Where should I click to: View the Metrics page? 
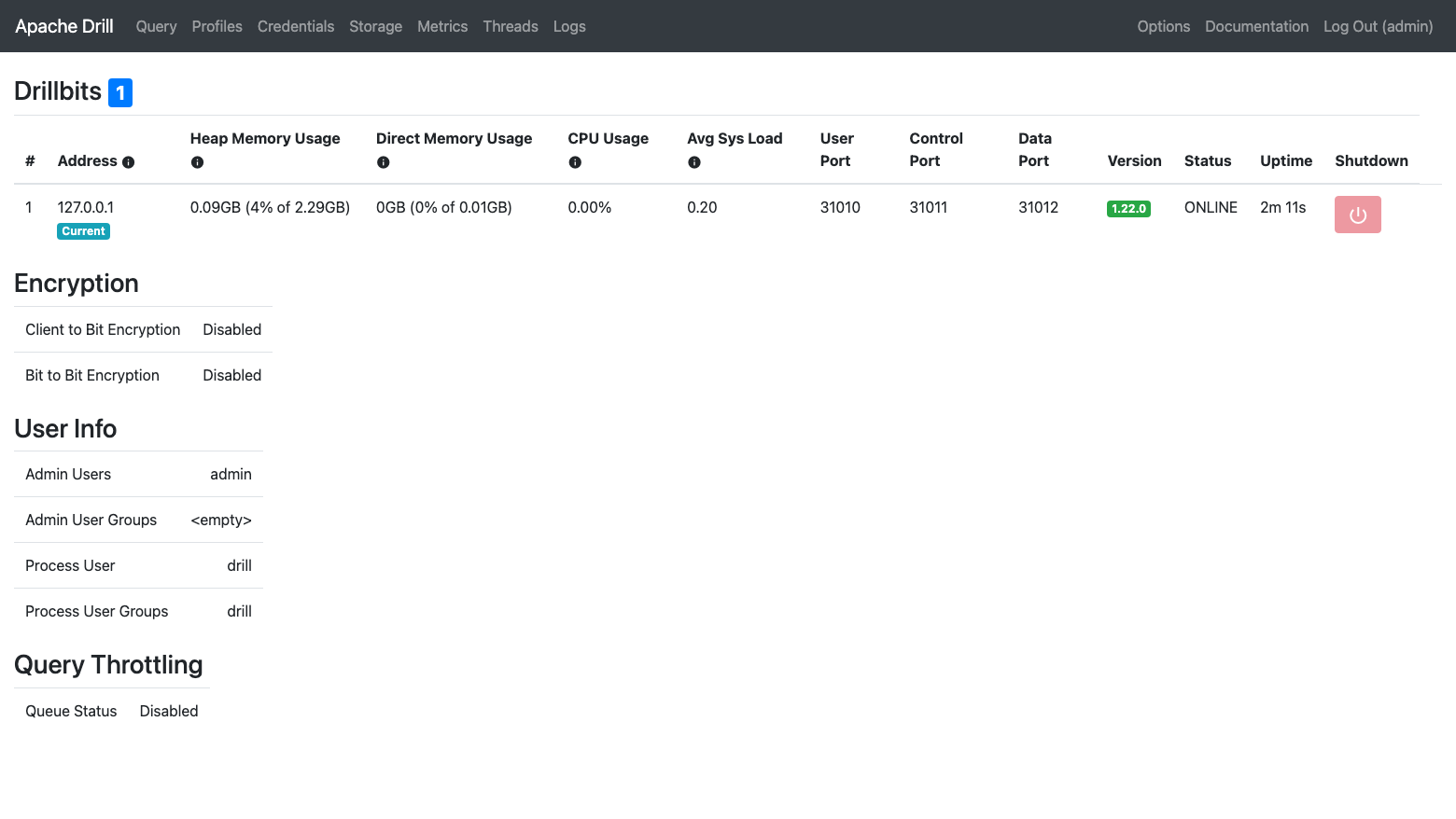pos(442,26)
